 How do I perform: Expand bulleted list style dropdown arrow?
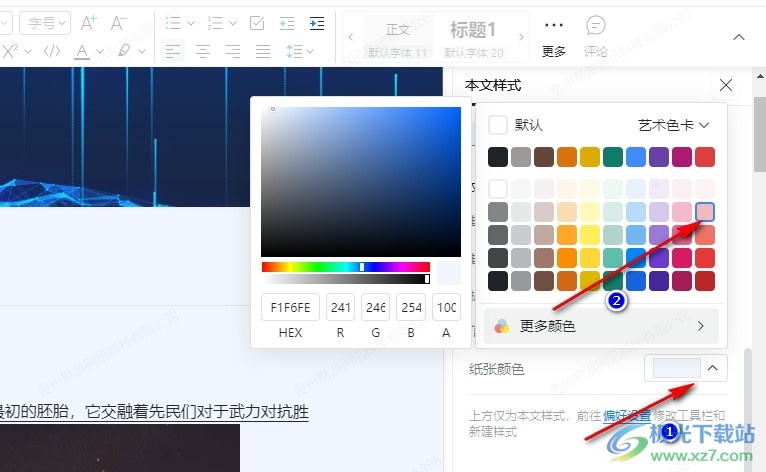pos(191,23)
